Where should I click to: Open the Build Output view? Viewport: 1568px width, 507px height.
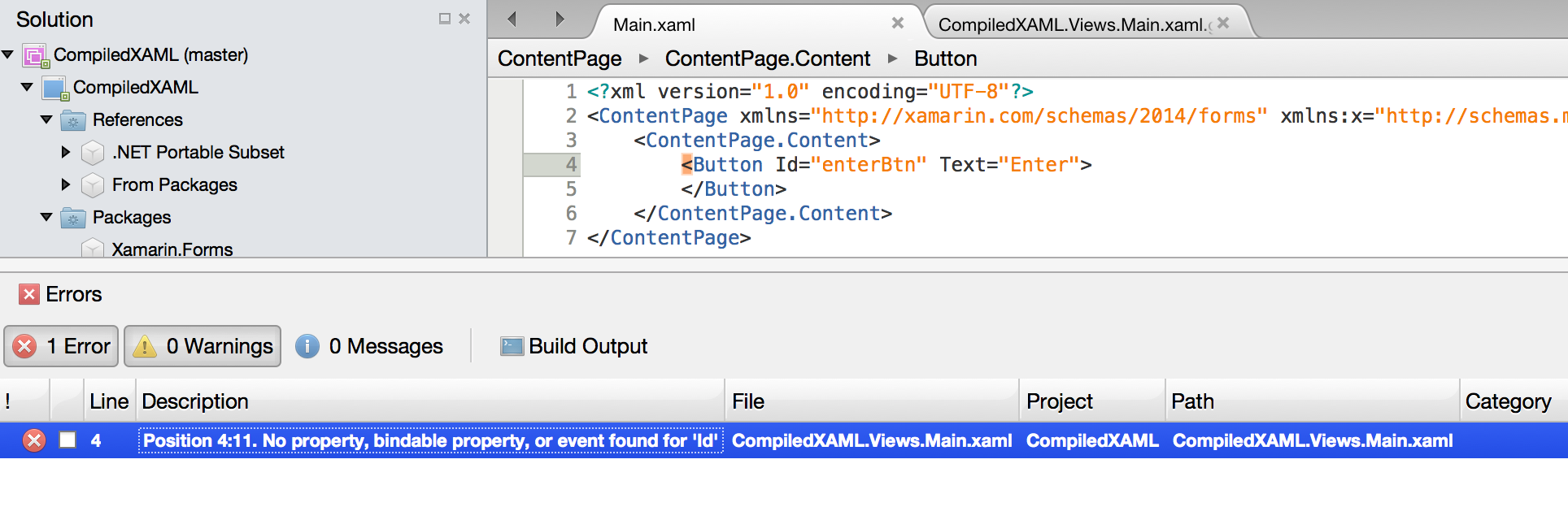click(x=574, y=346)
